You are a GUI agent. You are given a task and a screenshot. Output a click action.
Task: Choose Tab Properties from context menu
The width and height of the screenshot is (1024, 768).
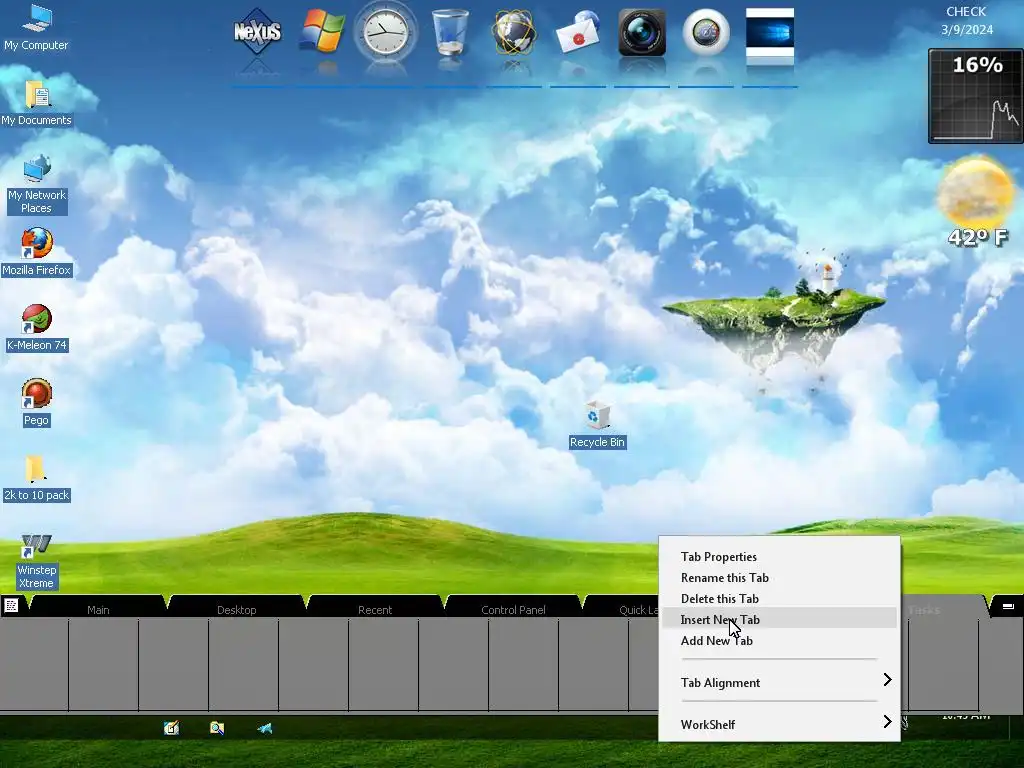click(x=779, y=556)
